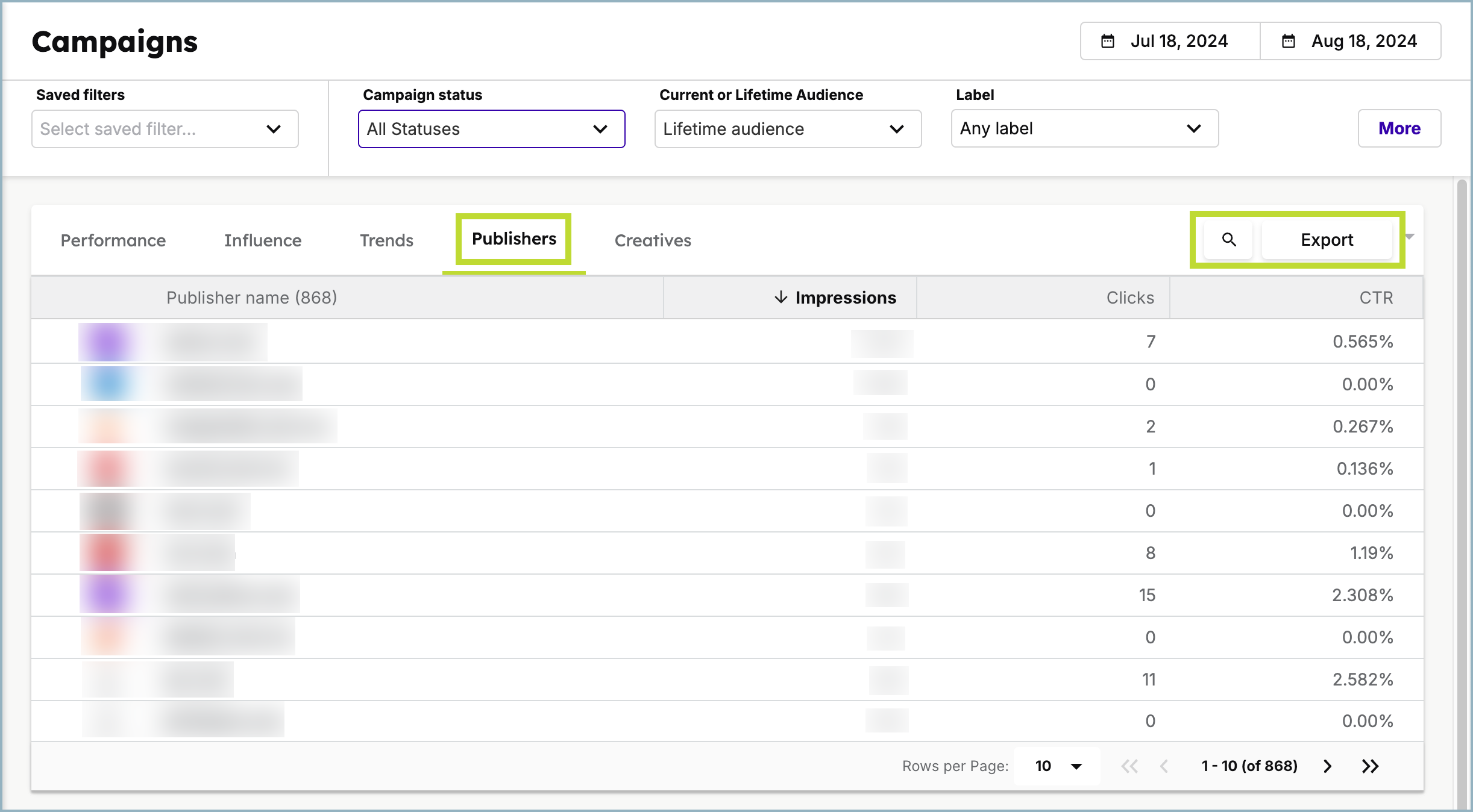This screenshot has width=1473, height=812.
Task: Select the CTR value 2.308%
Action: 1362,595
